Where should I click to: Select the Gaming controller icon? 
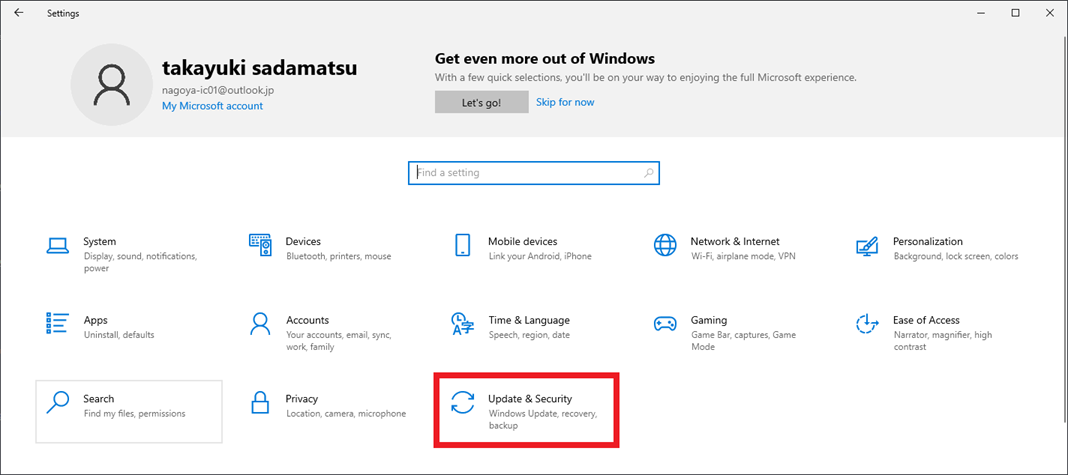[665, 324]
